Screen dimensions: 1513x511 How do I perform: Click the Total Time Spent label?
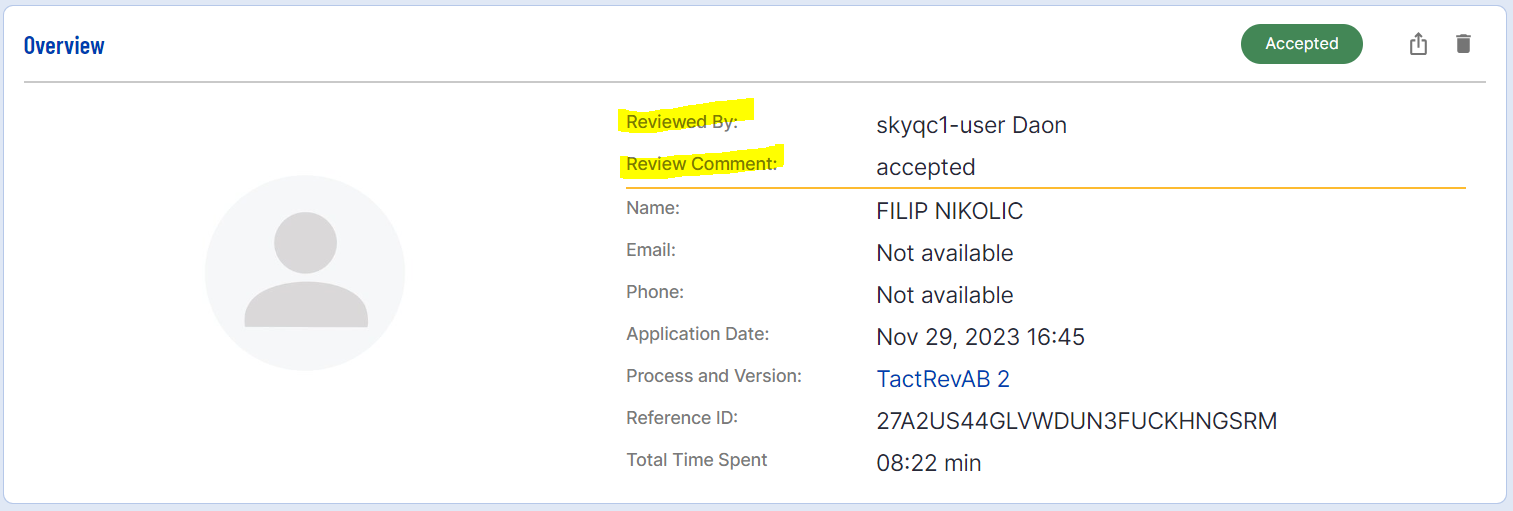coord(696,460)
